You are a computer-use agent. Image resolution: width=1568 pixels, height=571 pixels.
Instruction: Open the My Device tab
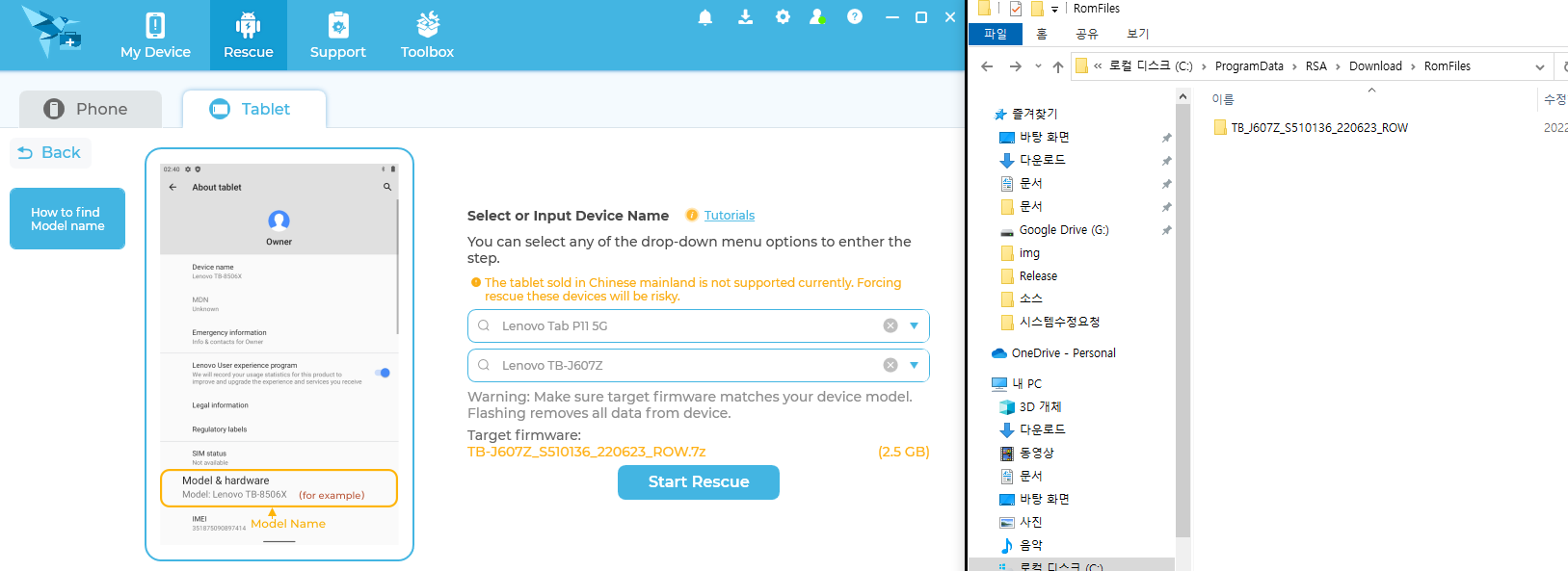pos(155,36)
